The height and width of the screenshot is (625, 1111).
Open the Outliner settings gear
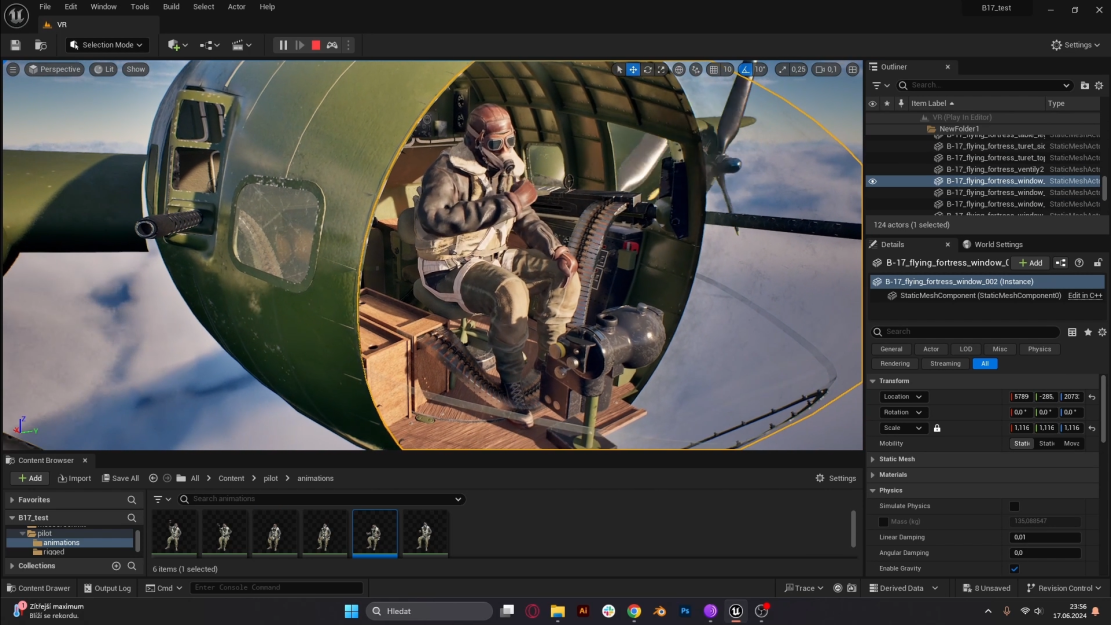click(1099, 86)
